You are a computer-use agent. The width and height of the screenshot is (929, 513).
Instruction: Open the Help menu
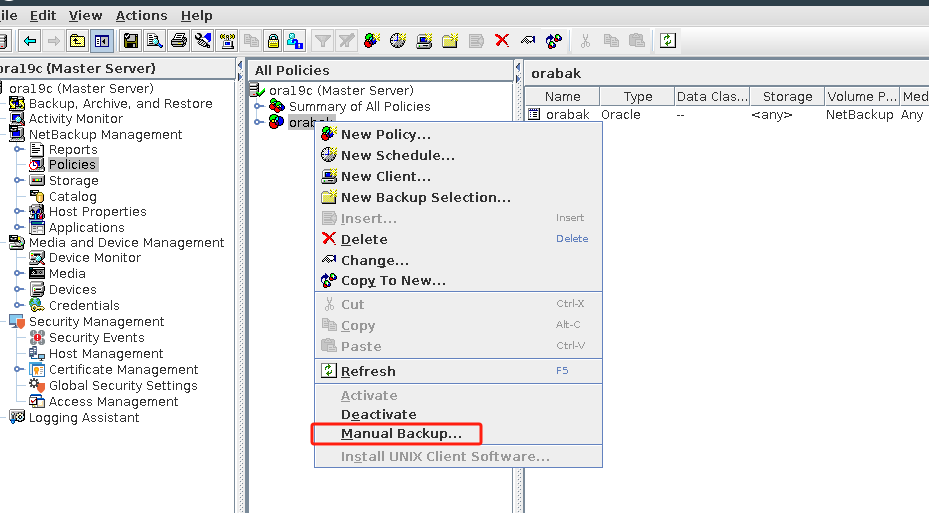tap(197, 15)
